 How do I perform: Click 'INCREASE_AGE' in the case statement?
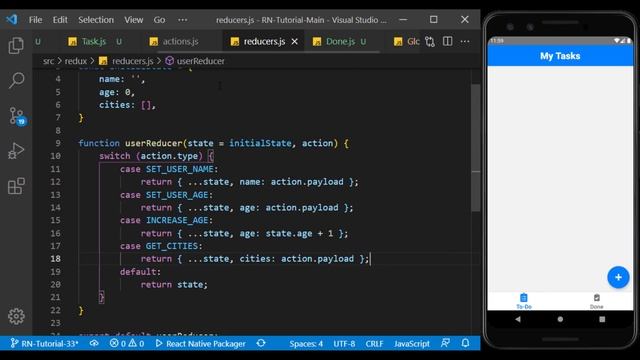(177, 220)
